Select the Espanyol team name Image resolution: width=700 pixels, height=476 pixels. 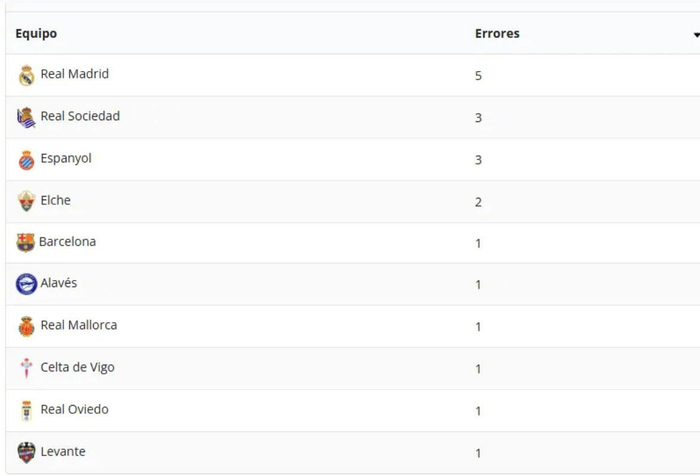(66, 158)
